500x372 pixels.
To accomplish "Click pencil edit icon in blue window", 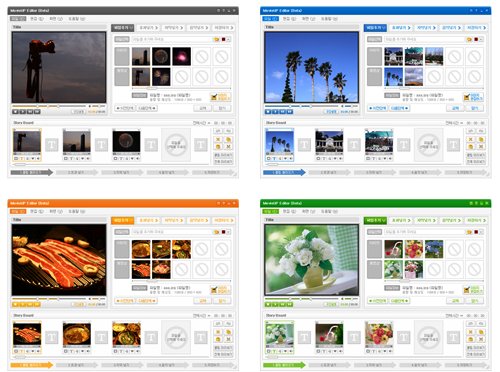I will pos(467,97).
